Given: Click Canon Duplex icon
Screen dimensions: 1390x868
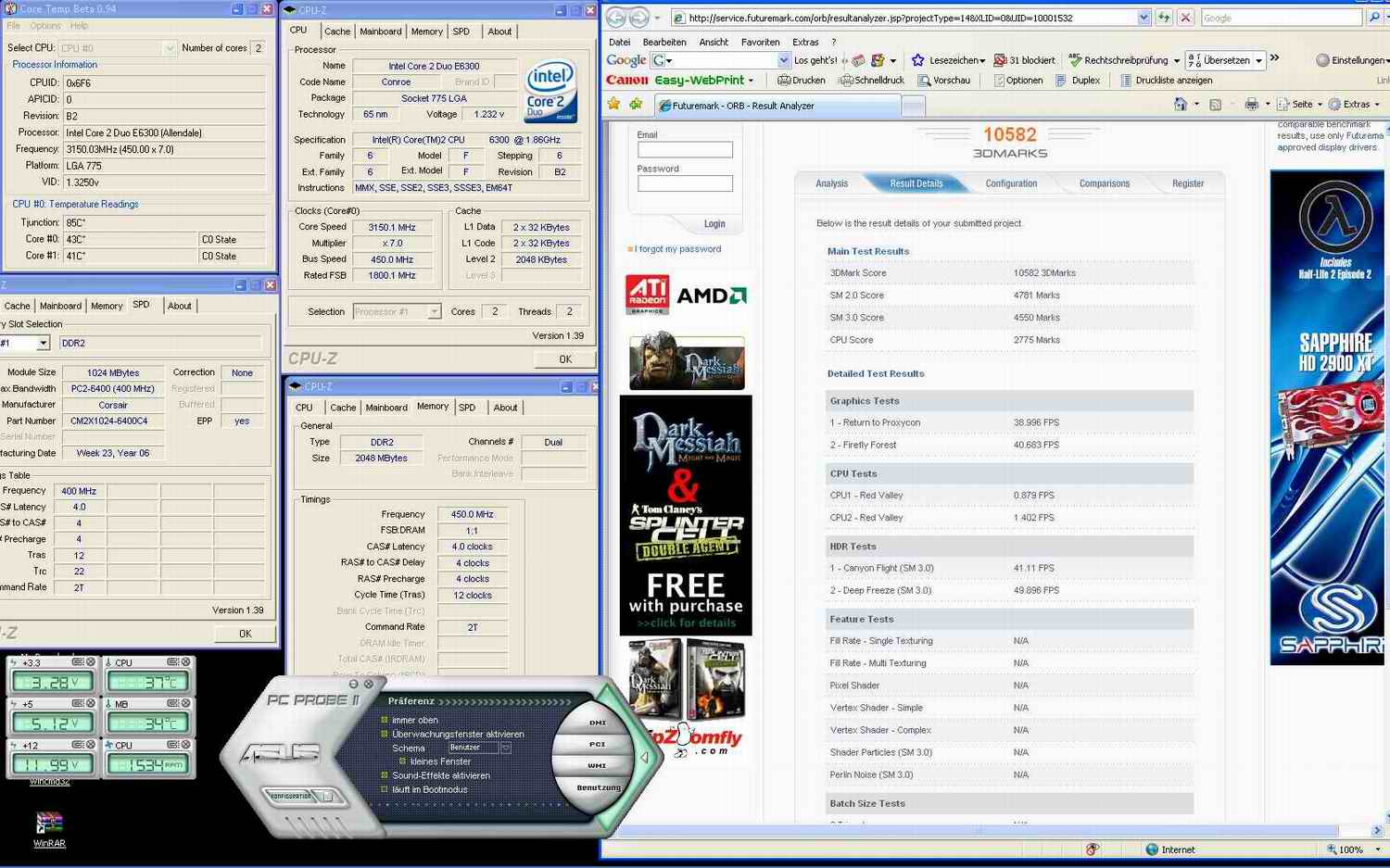Looking at the screenshot, I should [1061, 81].
